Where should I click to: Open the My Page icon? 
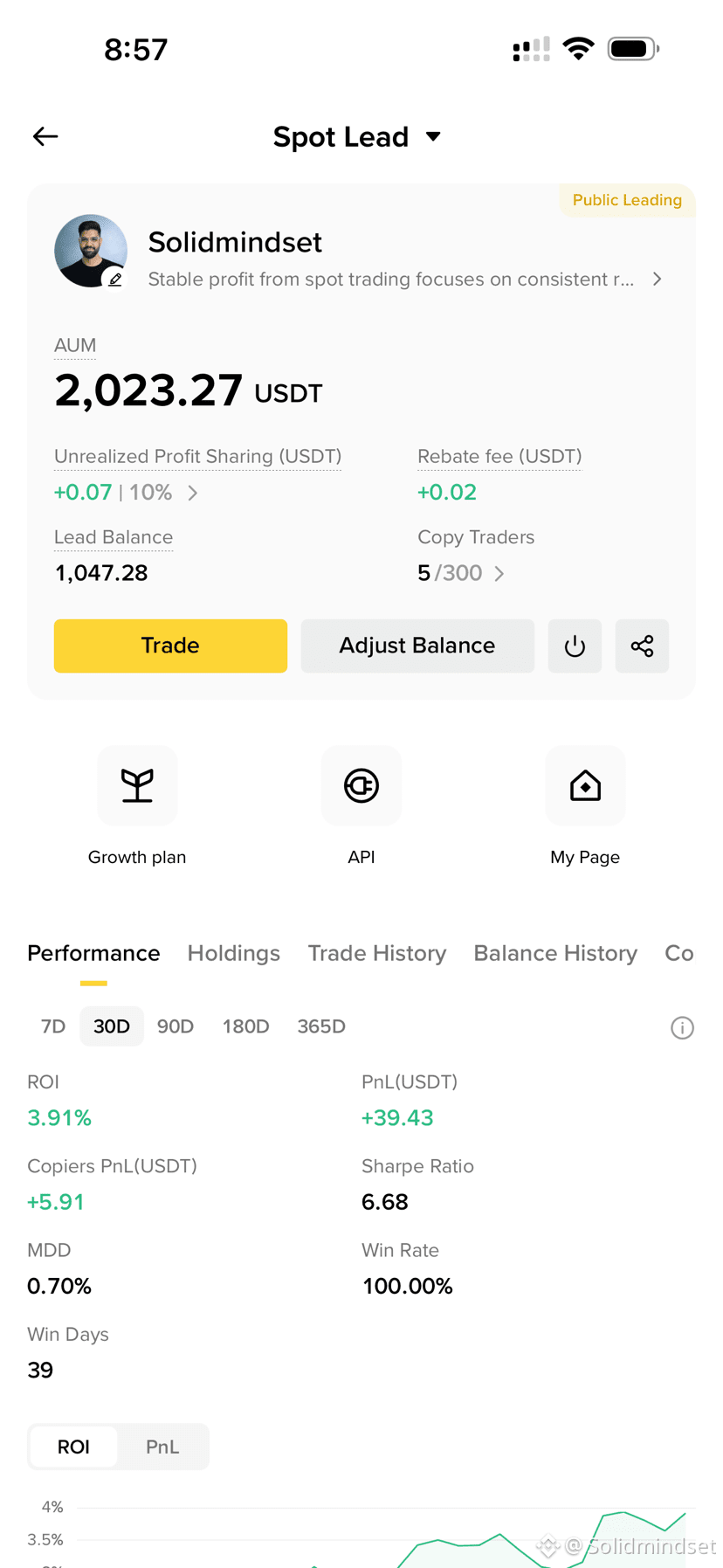coord(585,786)
